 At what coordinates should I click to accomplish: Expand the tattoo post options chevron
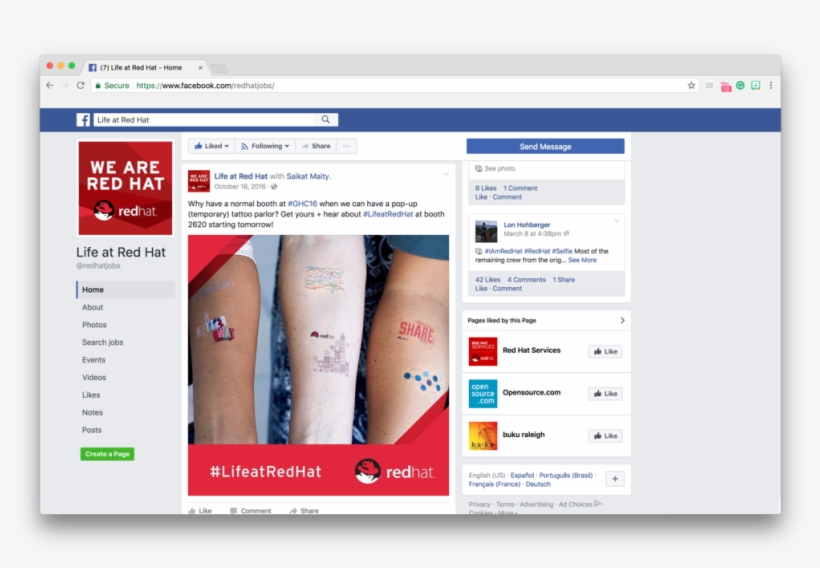(x=446, y=174)
